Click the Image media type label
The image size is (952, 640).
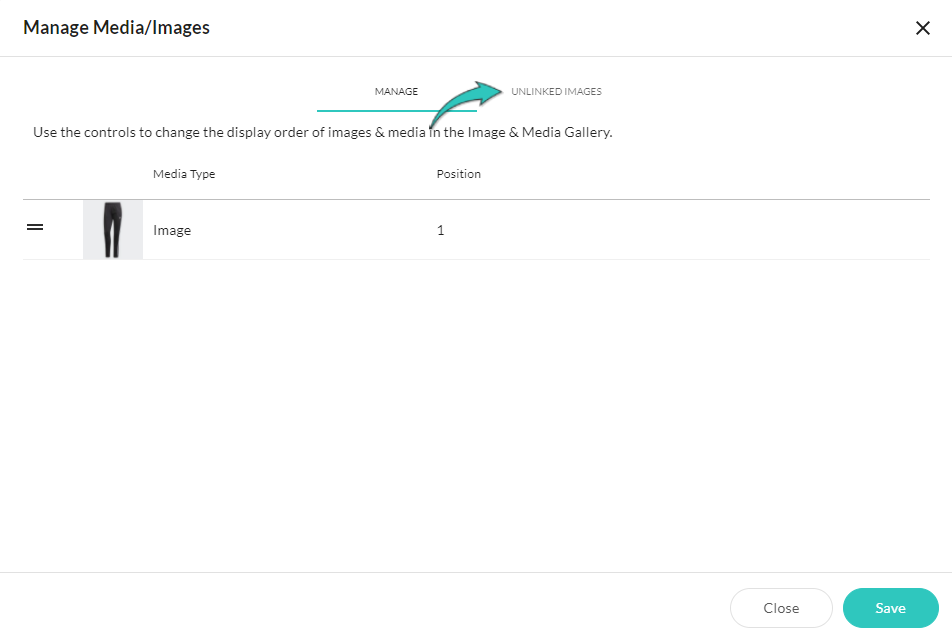[x=172, y=230]
